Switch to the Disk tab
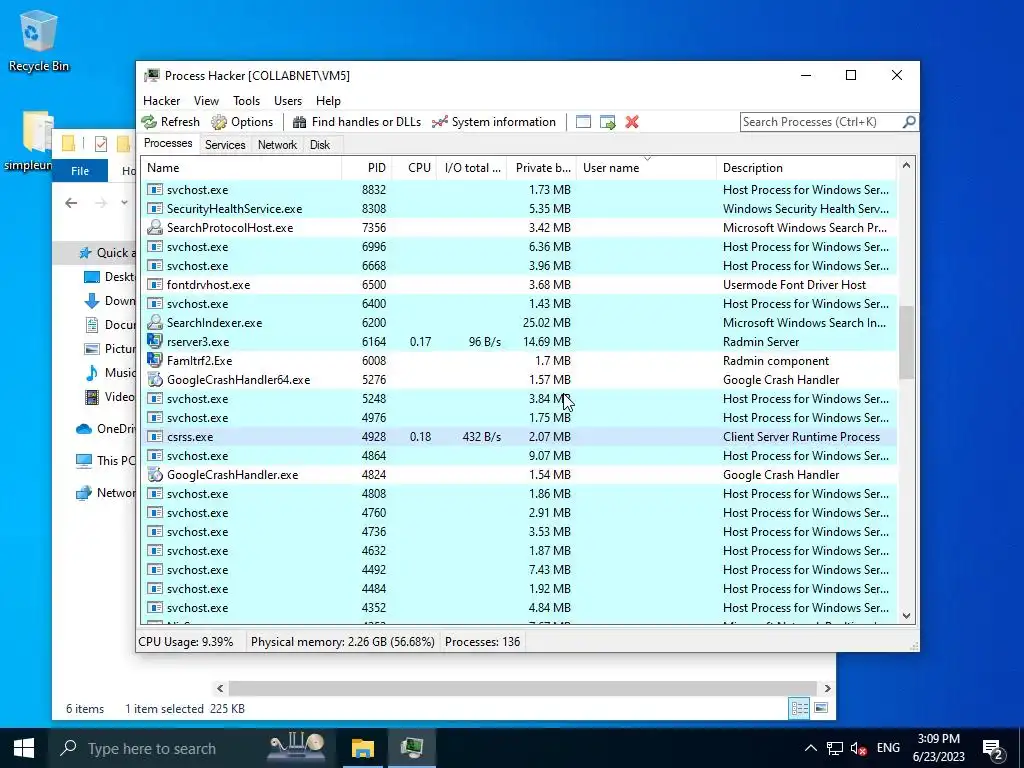Viewport: 1024px width, 768px height. [320, 145]
